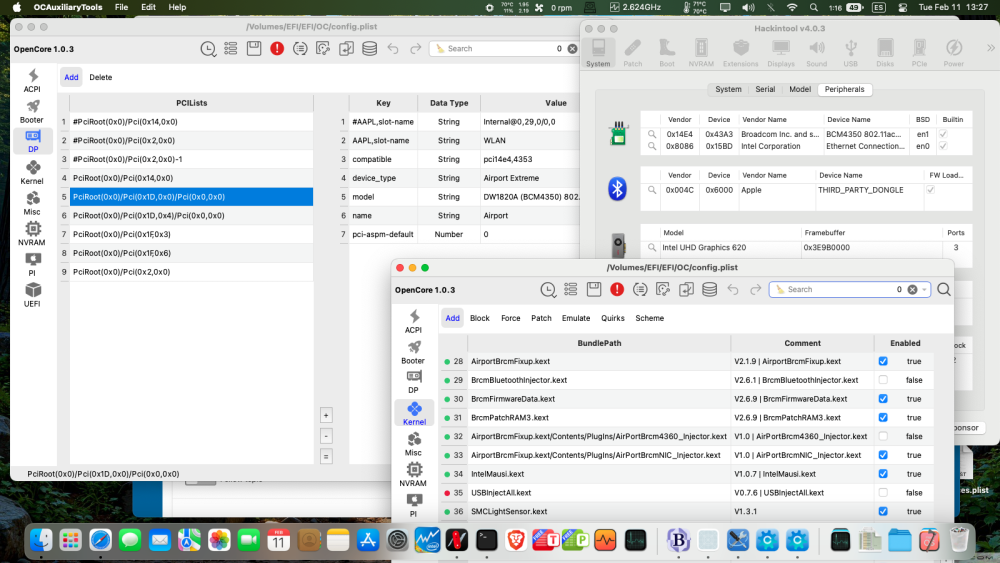Viewport: 1000px width, 563px height.
Task: Open ACPI section in back OpenCore window
Action: point(32,80)
